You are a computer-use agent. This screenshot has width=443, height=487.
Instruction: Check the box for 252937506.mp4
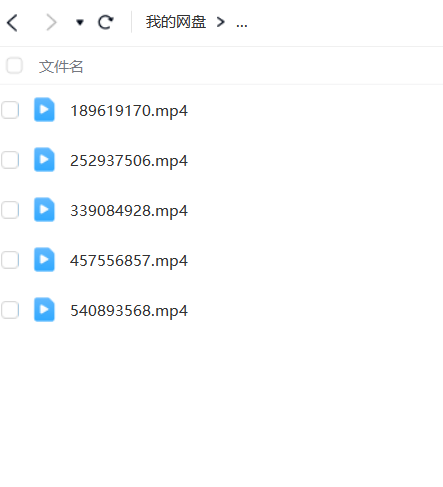click(10, 160)
